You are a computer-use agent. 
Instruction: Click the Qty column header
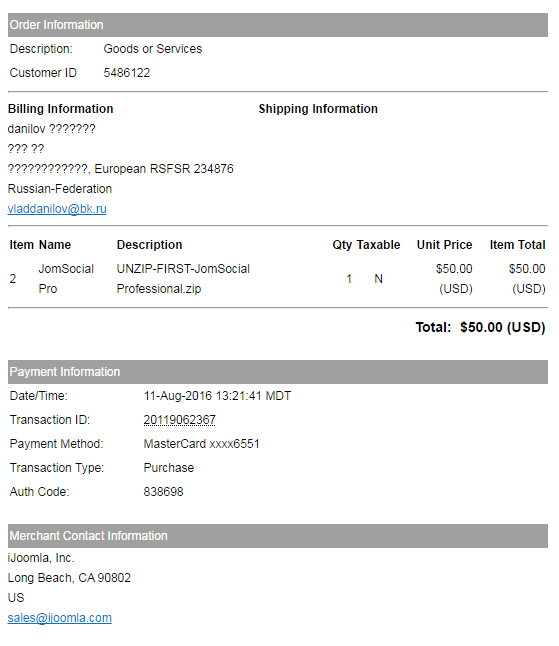[x=342, y=245]
